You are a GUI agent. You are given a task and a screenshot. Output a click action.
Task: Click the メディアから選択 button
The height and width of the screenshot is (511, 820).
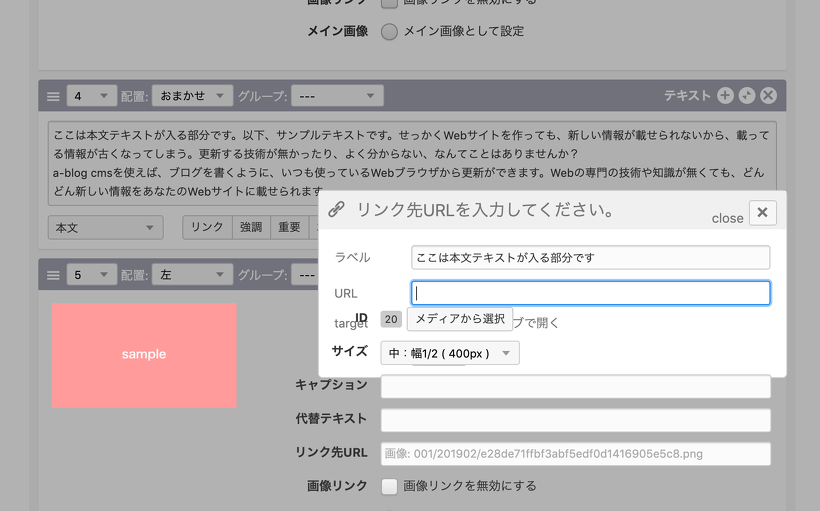click(459, 319)
